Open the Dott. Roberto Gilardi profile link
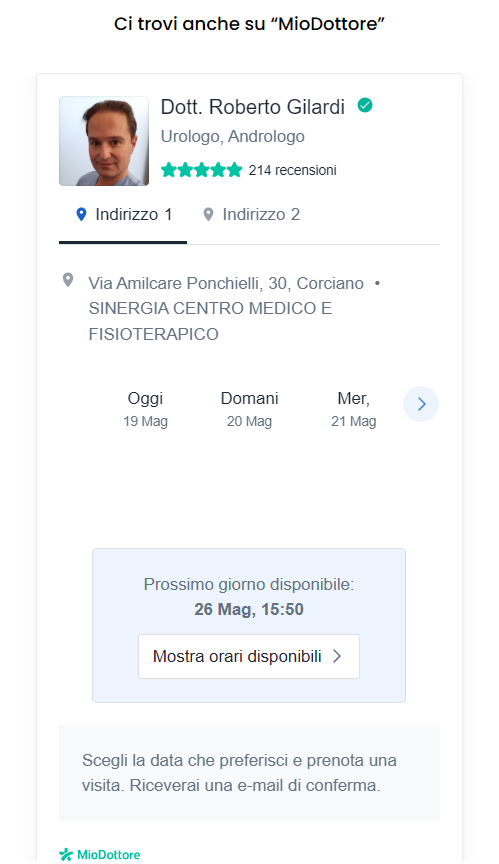Screen dimensions: 499x864 pos(253,107)
